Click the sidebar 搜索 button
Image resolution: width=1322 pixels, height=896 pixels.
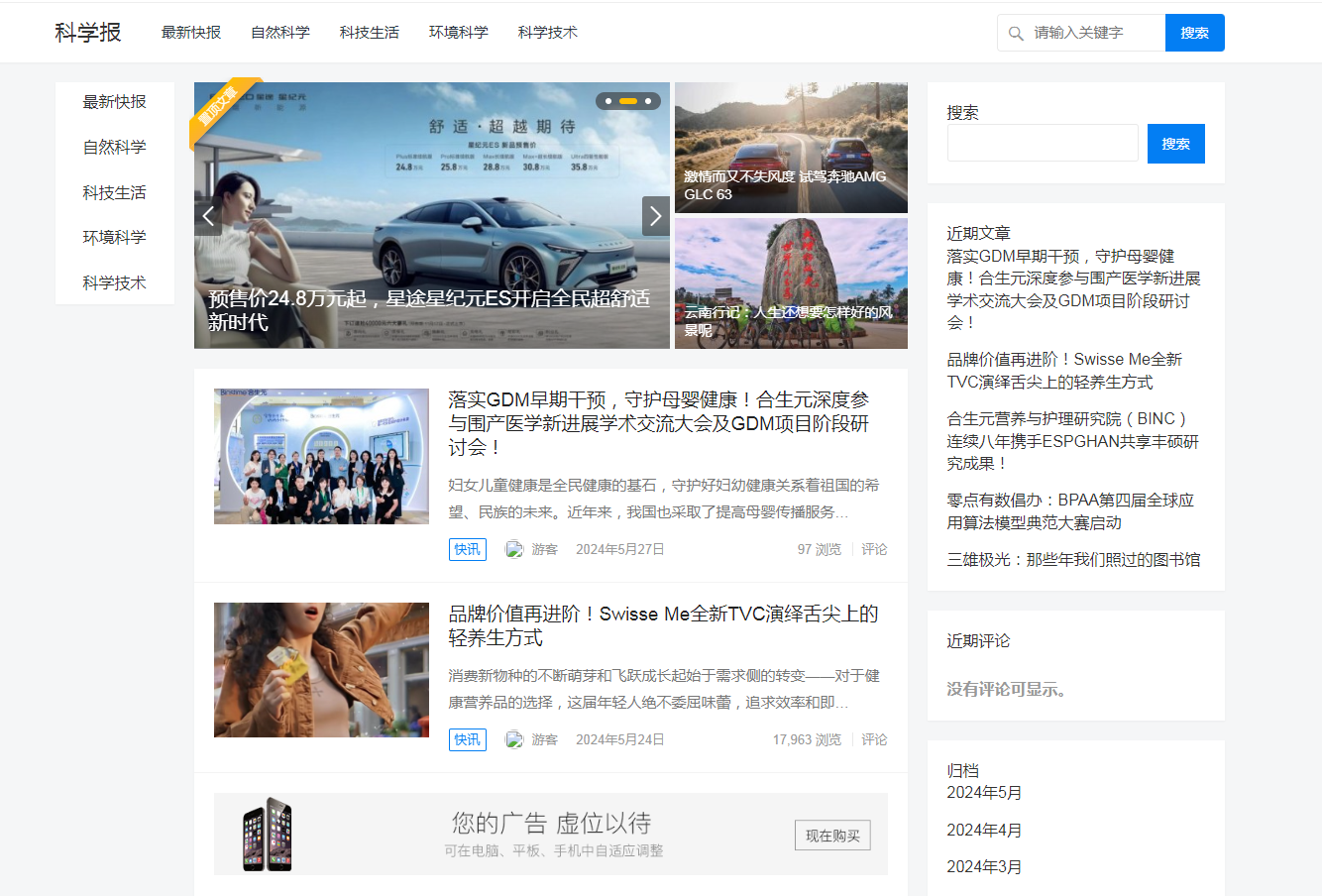pos(1176,144)
